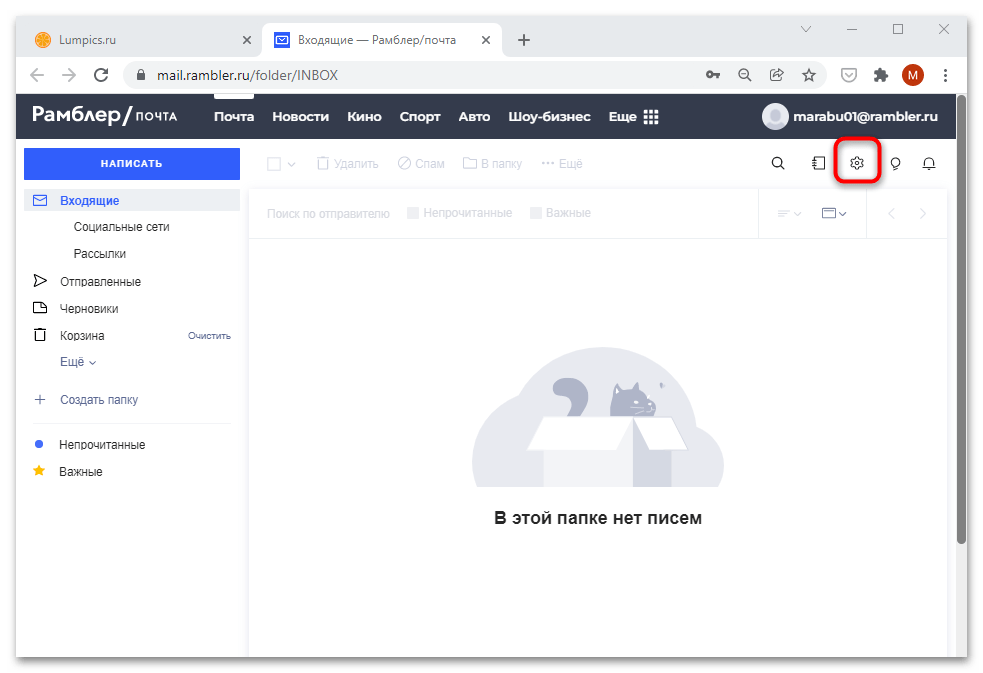The image size is (983, 673).
Task: Open the Шоу-бизнес header tab
Action: 549,117
